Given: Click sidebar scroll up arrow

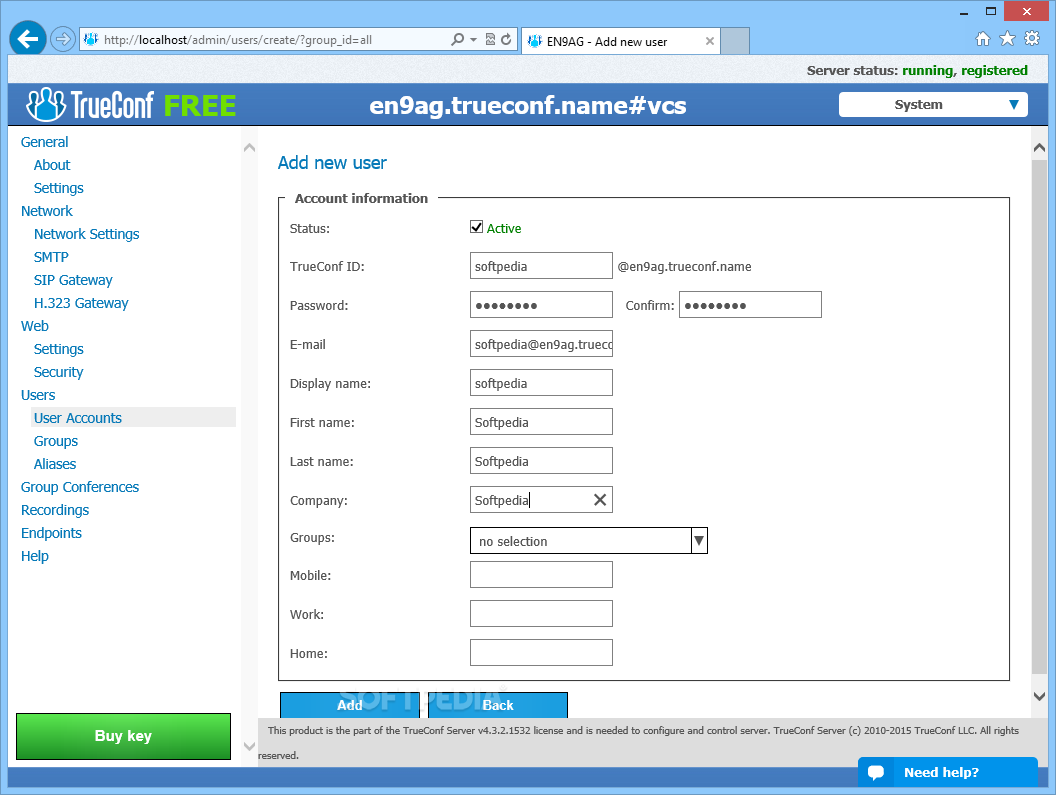Looking at the screenshot, I should click(x=249, y=148).
